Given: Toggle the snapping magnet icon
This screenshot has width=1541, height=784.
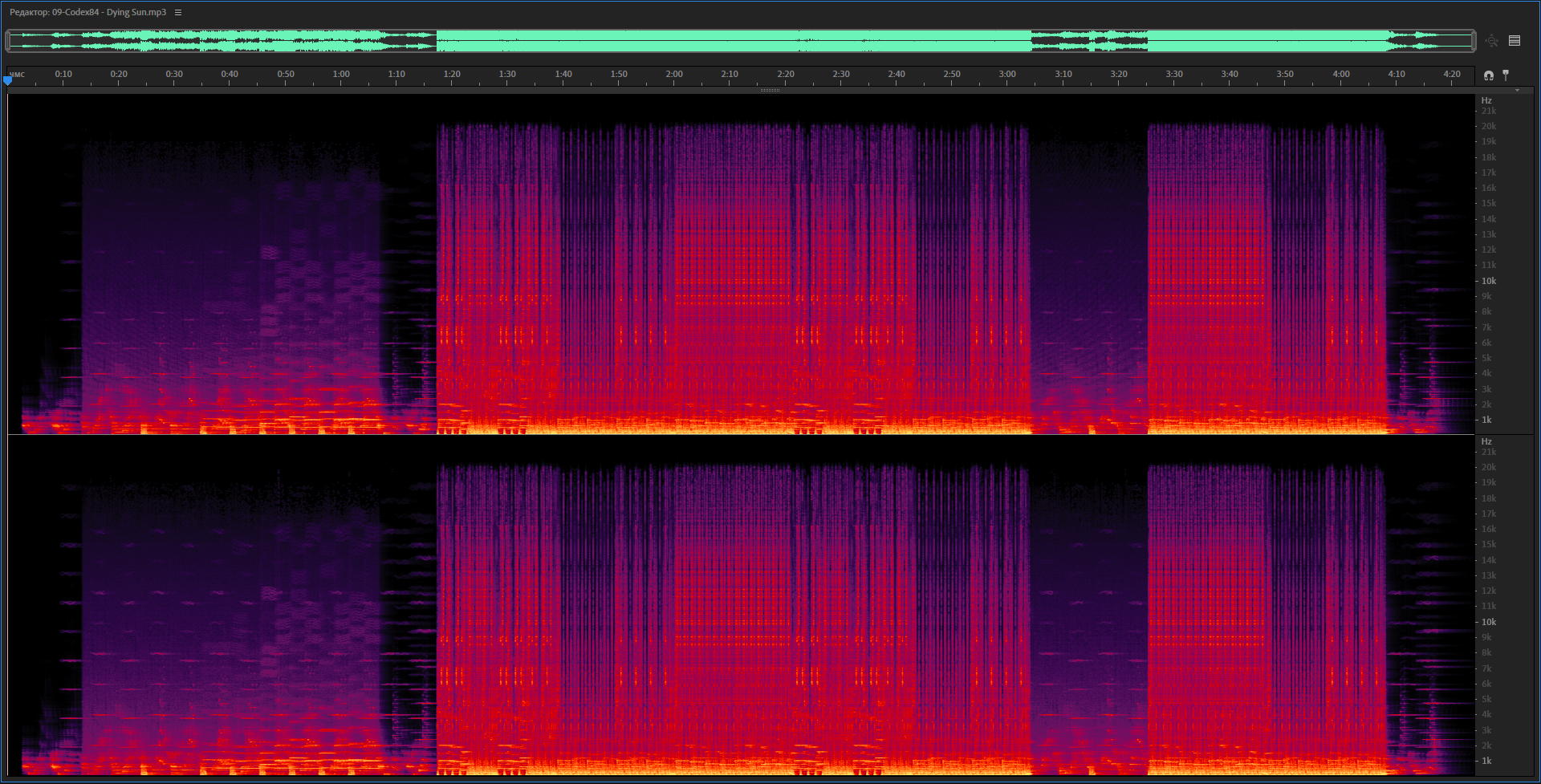Looking at the screenshot, I should pyautogui.click(x=1489, y=75).
